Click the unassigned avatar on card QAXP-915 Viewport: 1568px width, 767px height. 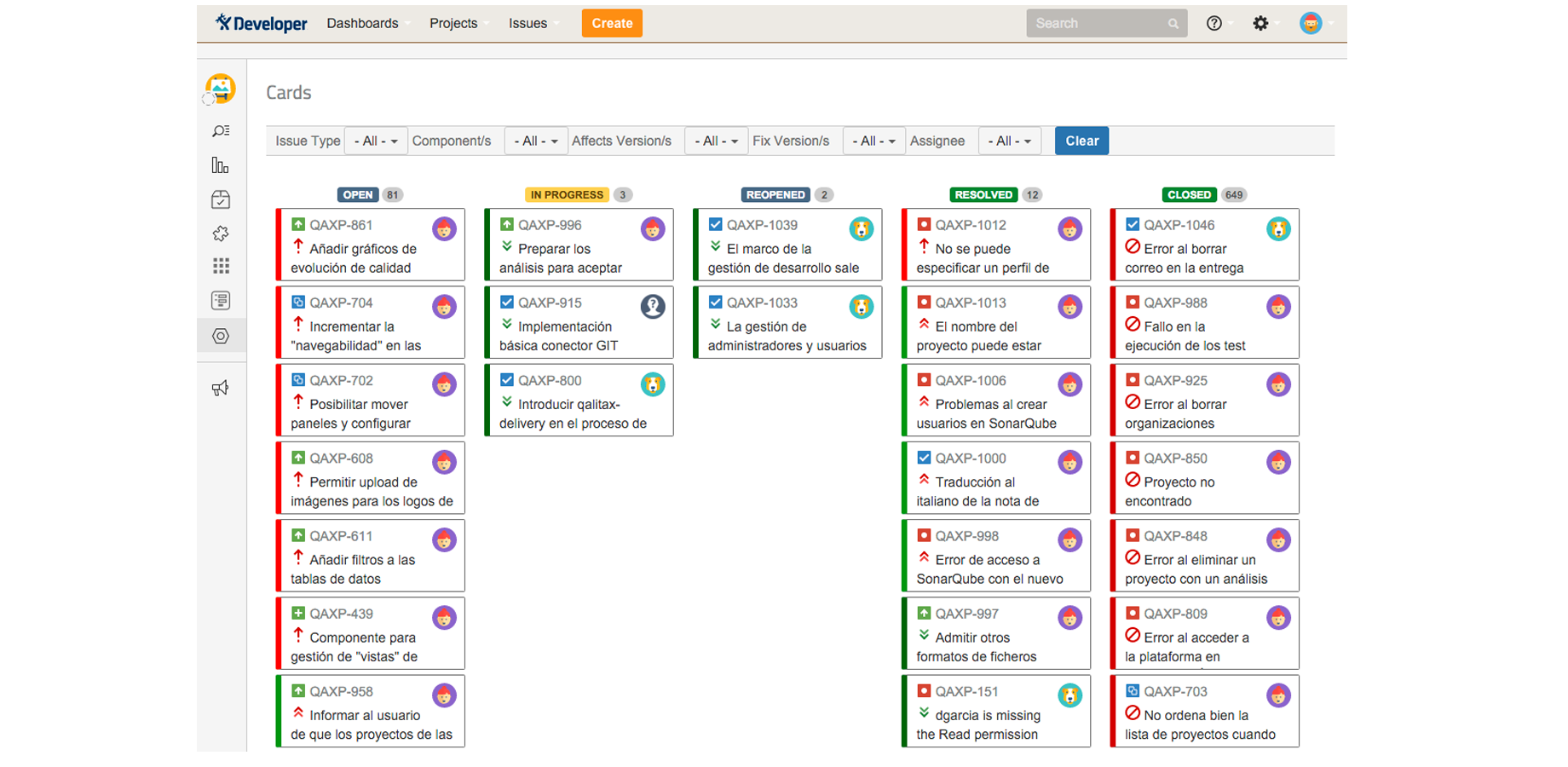click(x=653, y=307)
